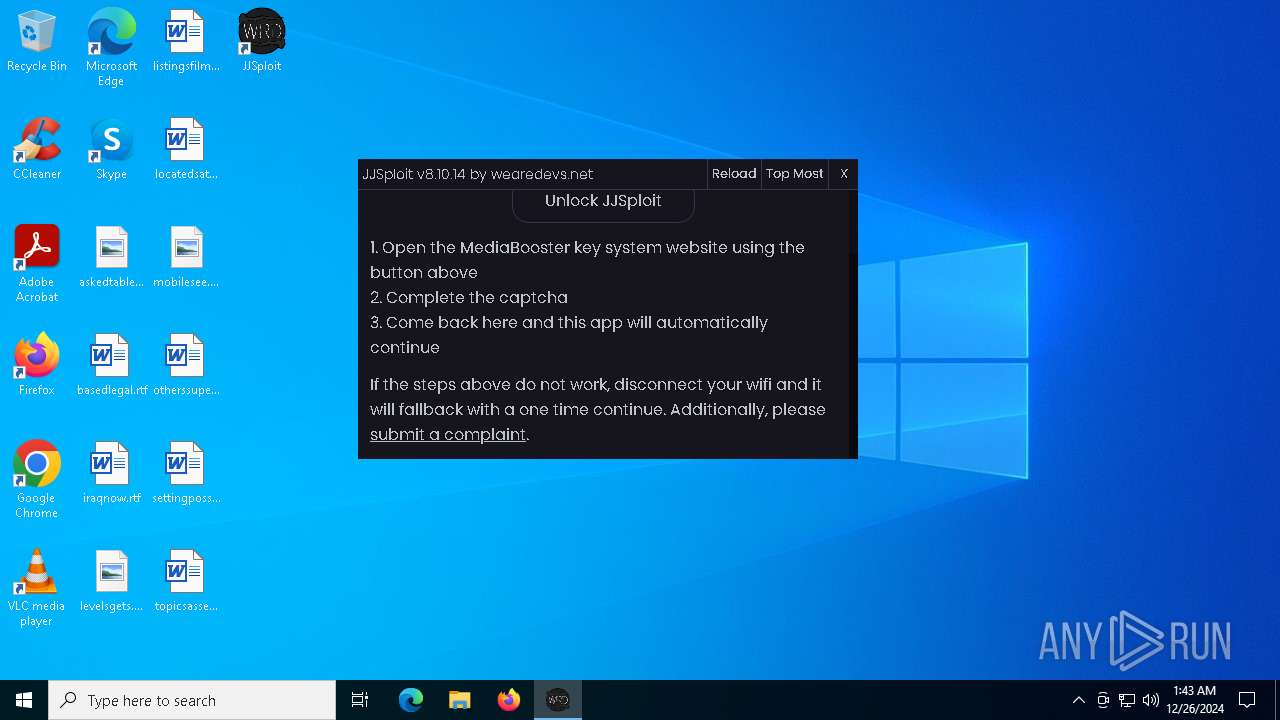Select the topicsasse document icon
The image size is (1280, 720).
point(186,582)
